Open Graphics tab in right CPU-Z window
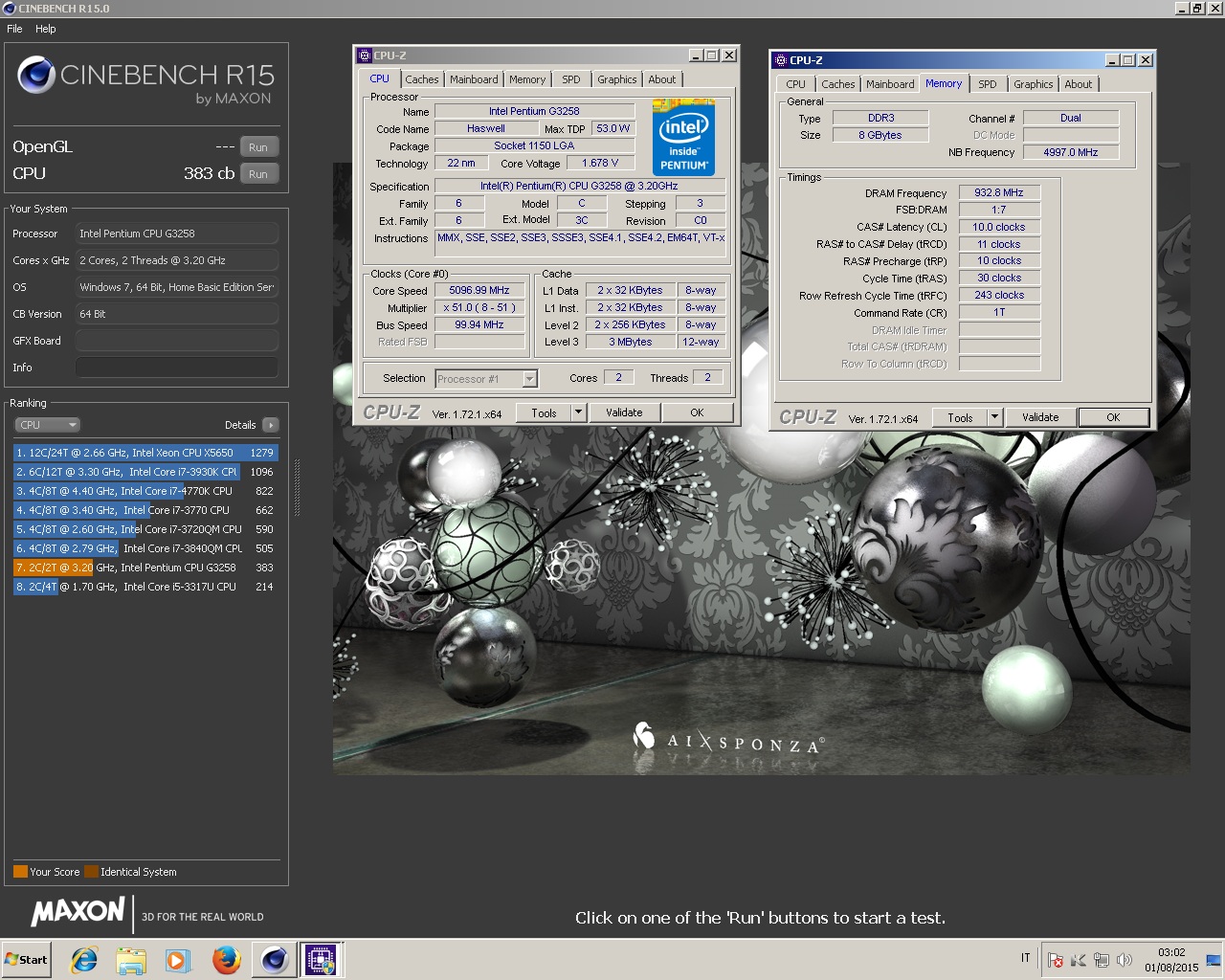 point(1034,84)
